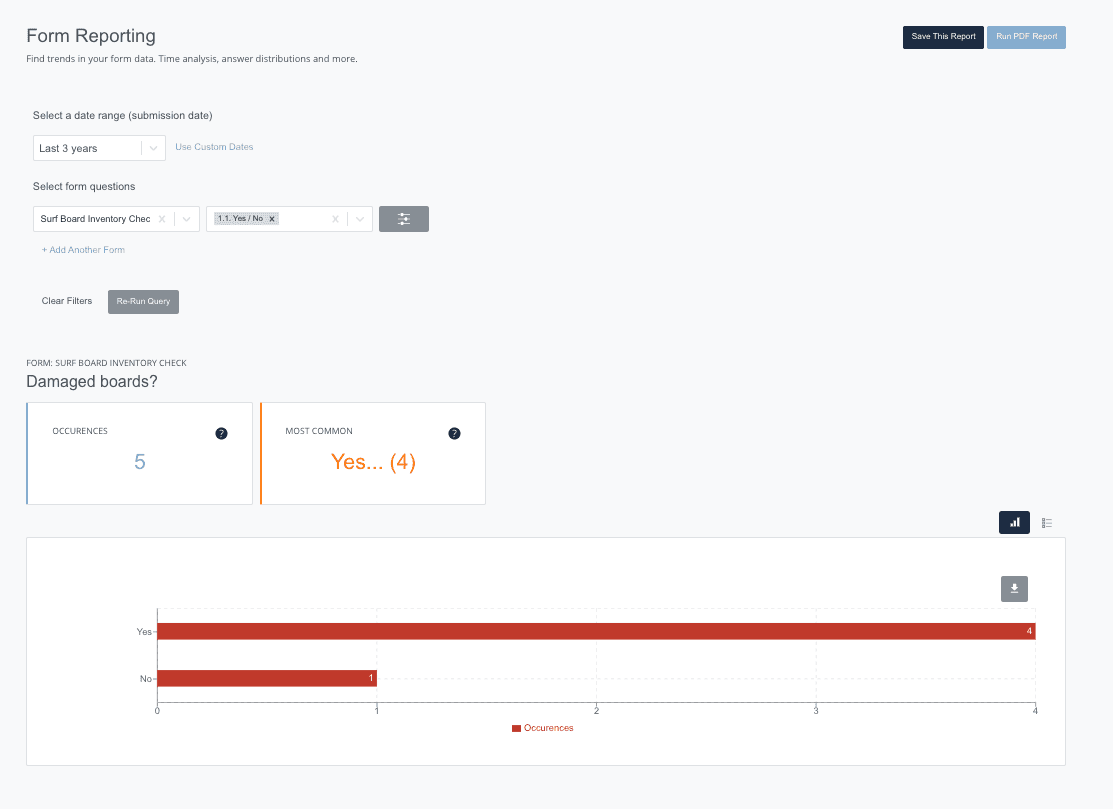Click the No bar in the chart
This screenshot has height=809, width=1113.
pyautogui.click(x=265, y=678)
